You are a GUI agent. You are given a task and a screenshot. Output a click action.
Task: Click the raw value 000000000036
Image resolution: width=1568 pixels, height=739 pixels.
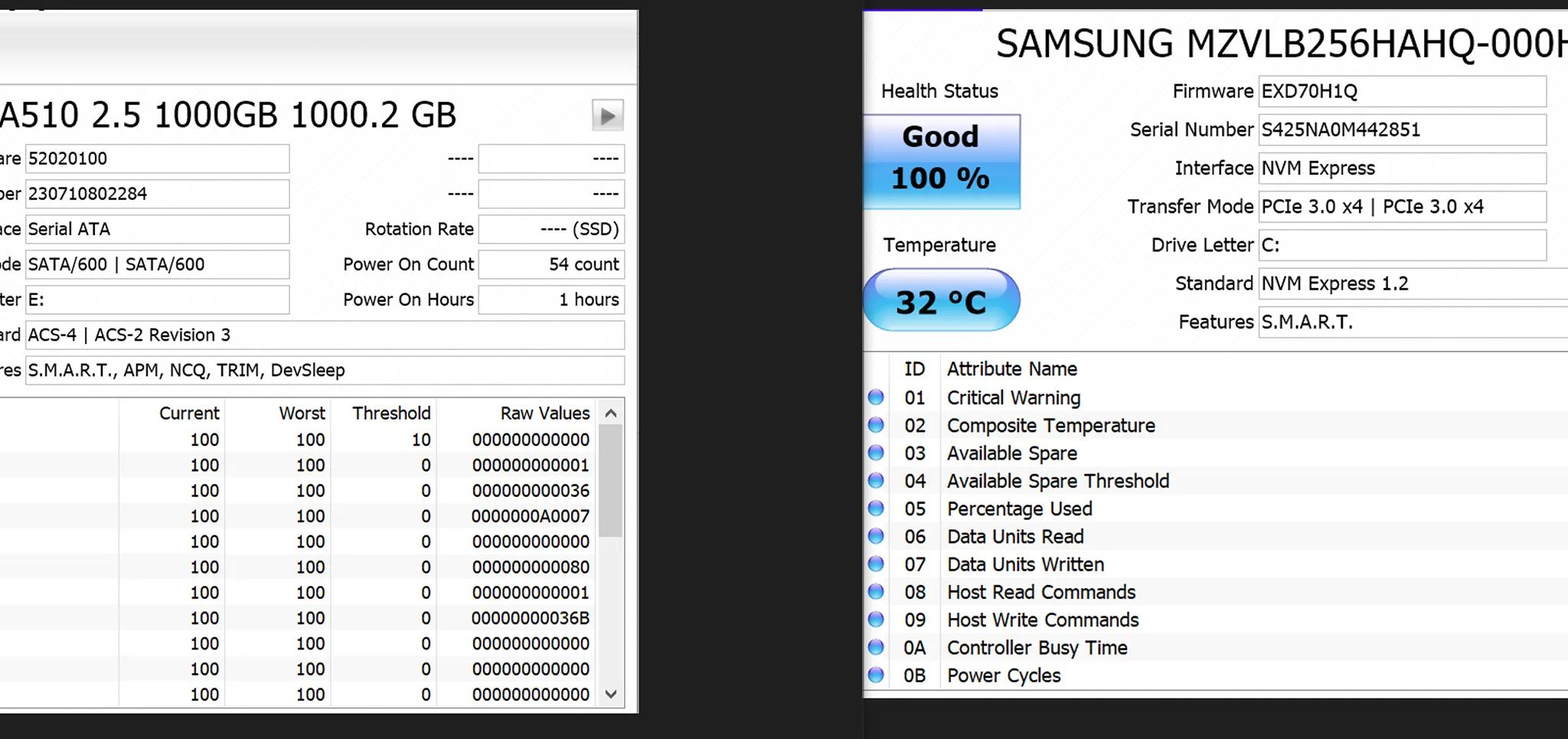(x=531, y=490)
